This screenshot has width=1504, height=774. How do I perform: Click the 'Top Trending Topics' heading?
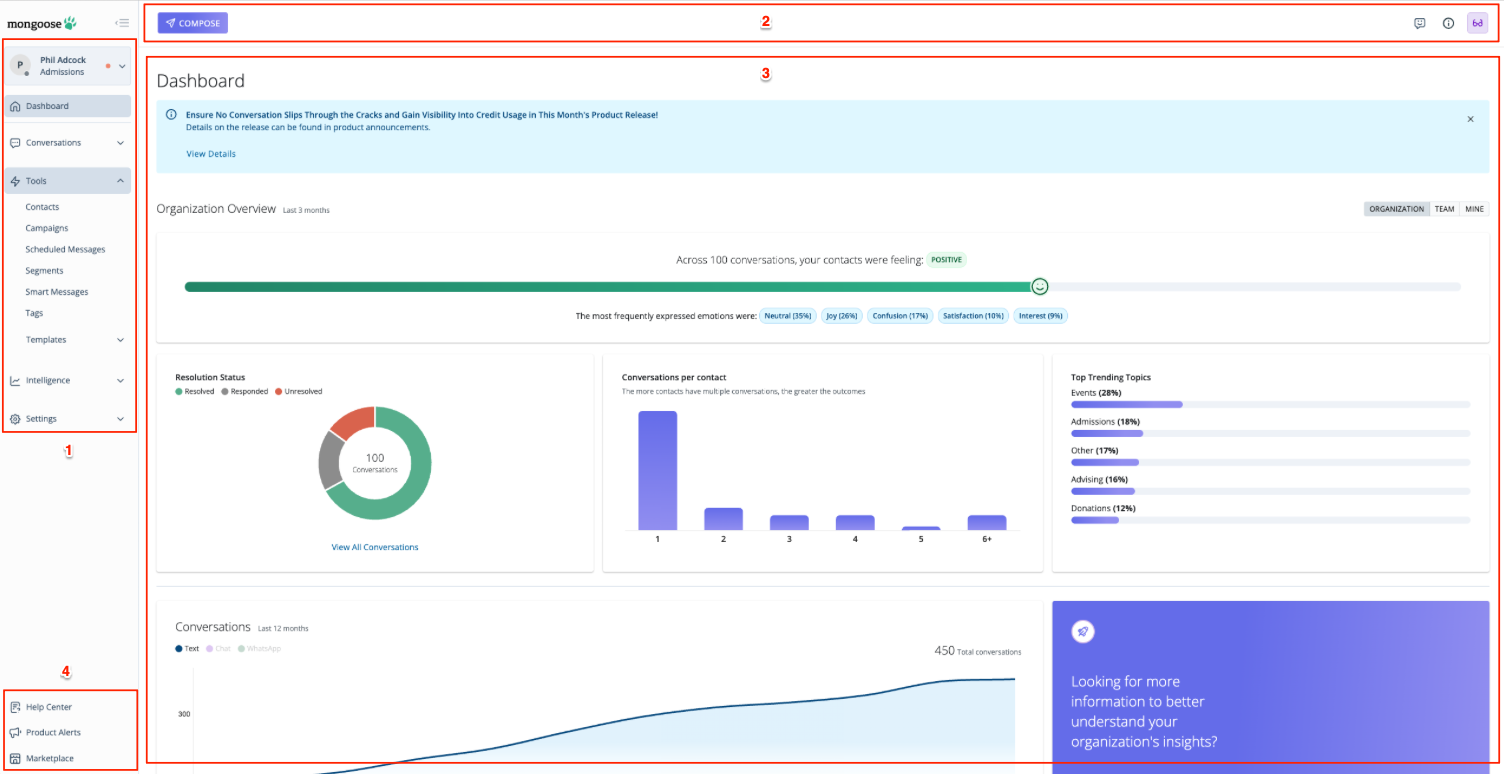pyautogui.click(x=1111, y=377)
